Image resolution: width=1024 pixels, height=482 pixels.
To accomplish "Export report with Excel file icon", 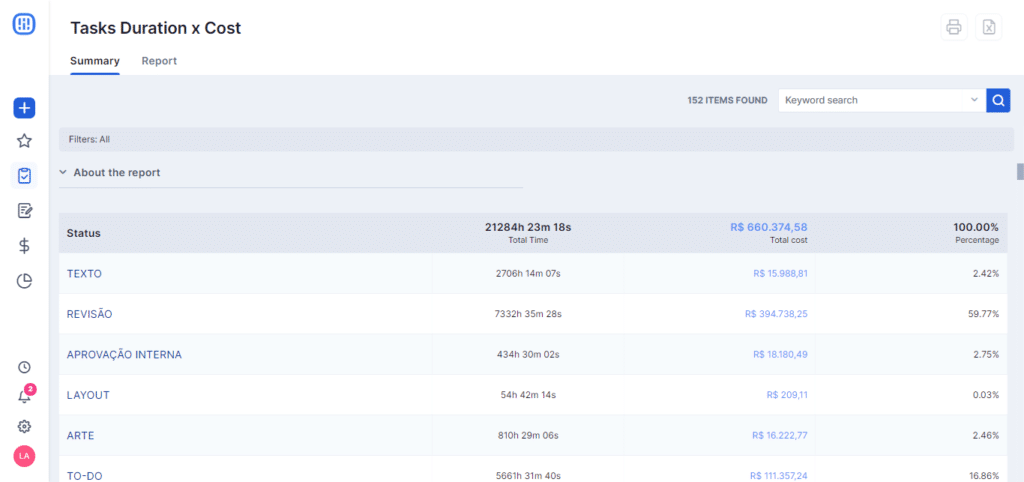I will click(988, 27).
